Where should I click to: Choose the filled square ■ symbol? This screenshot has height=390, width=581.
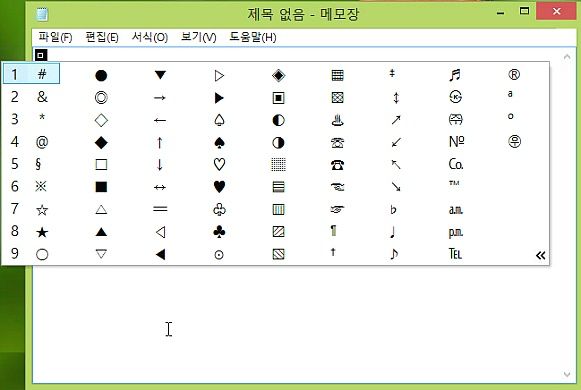(101, 187)
